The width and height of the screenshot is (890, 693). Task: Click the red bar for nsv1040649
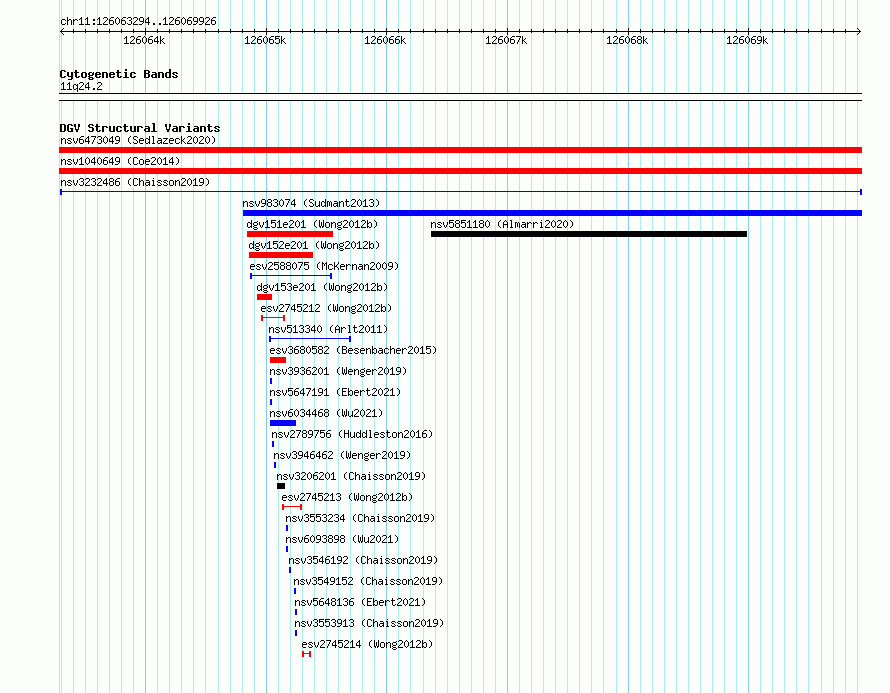(460, 171)
